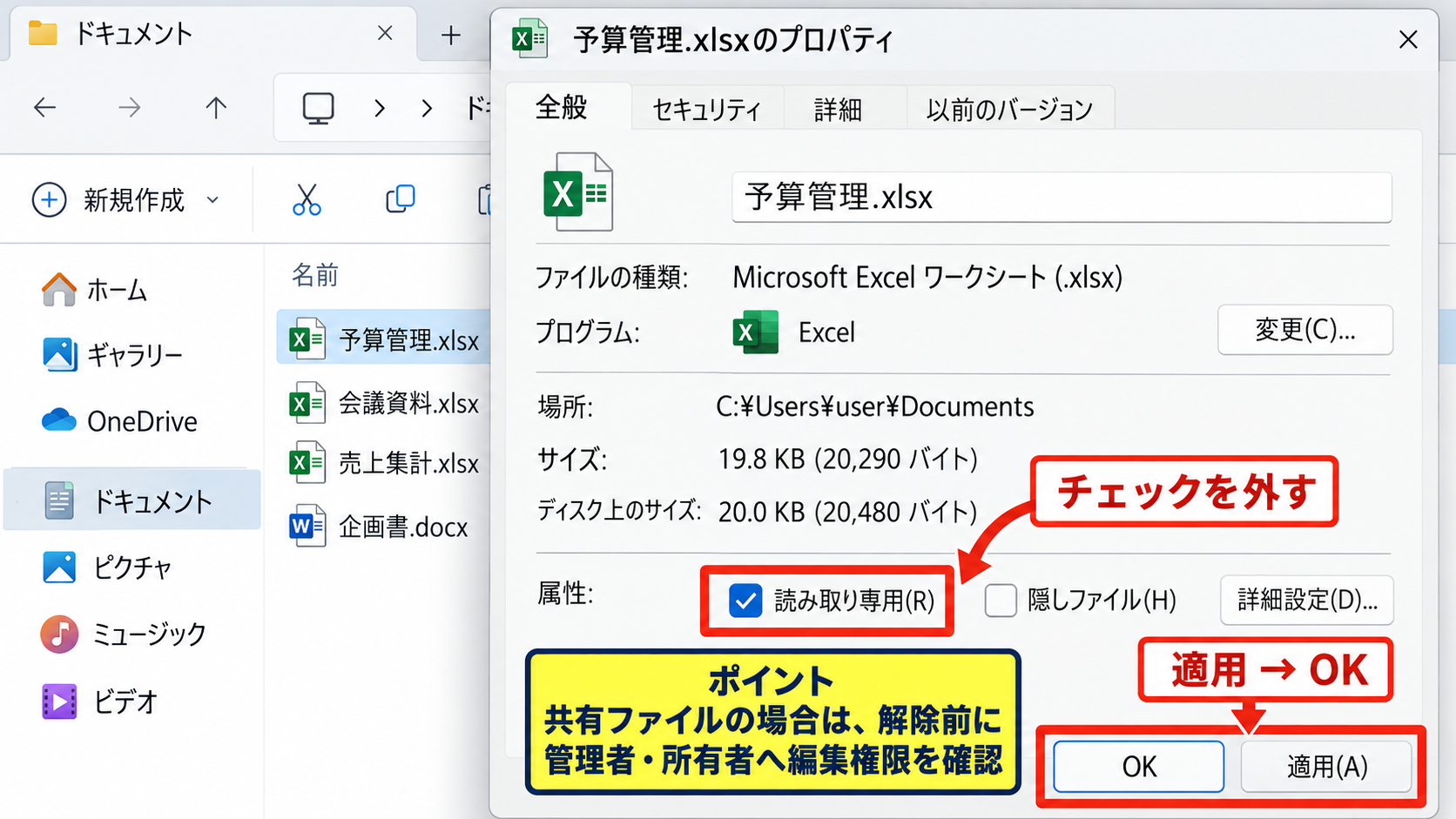Click the second chevron in the address bar
This screenshot has height=819, width=1456.
pos(427,109)
